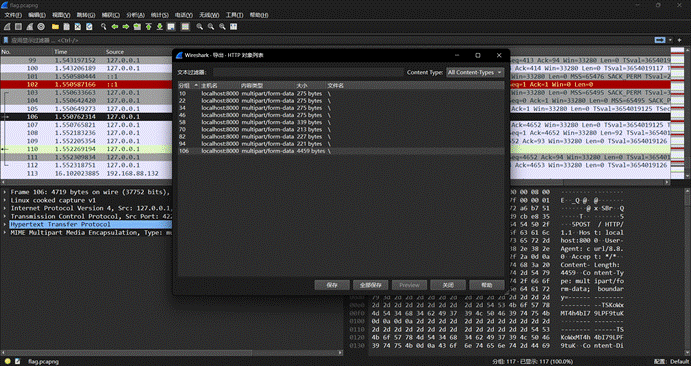Click packet list horizontal scrollbar

pyautogui.click(x=335, y=182)
